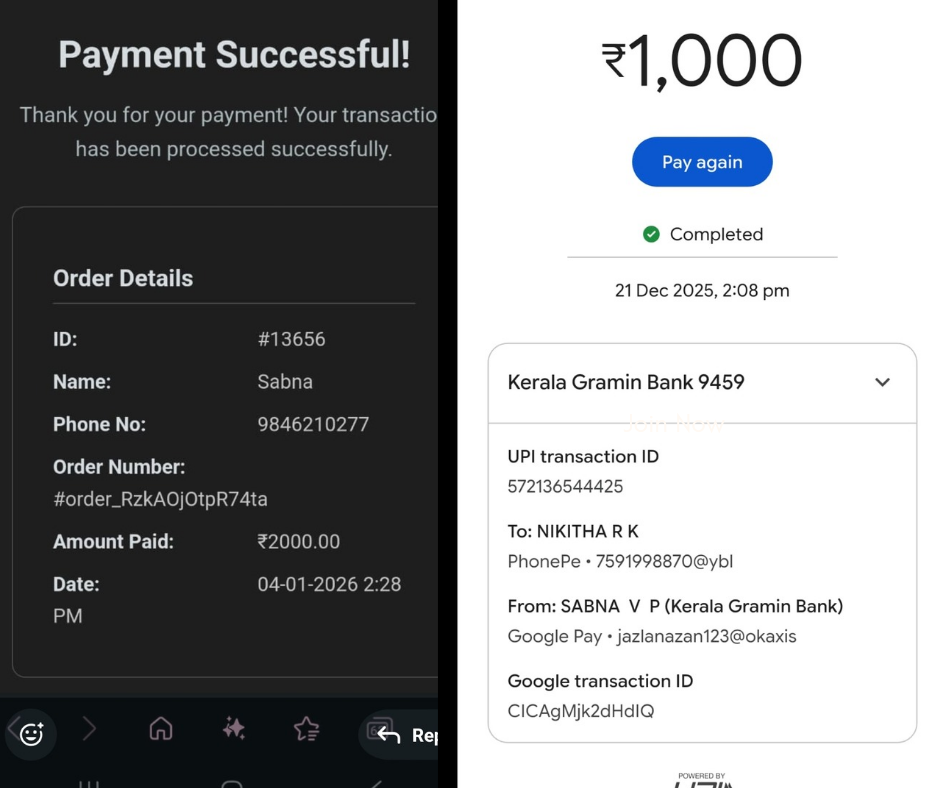Tap the UPI logo at bottom

click(x=701, y=780)
